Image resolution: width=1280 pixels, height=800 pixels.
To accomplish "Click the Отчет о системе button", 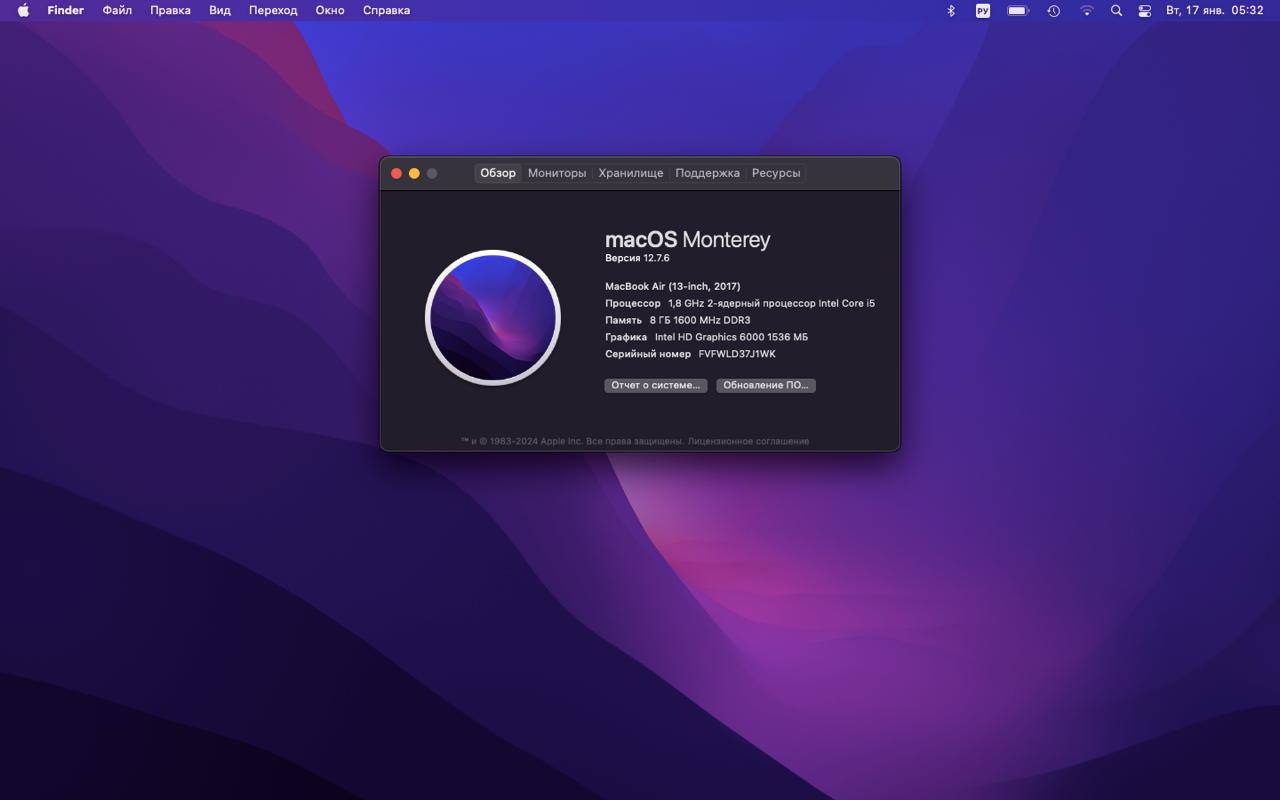I will pos(655,385).
